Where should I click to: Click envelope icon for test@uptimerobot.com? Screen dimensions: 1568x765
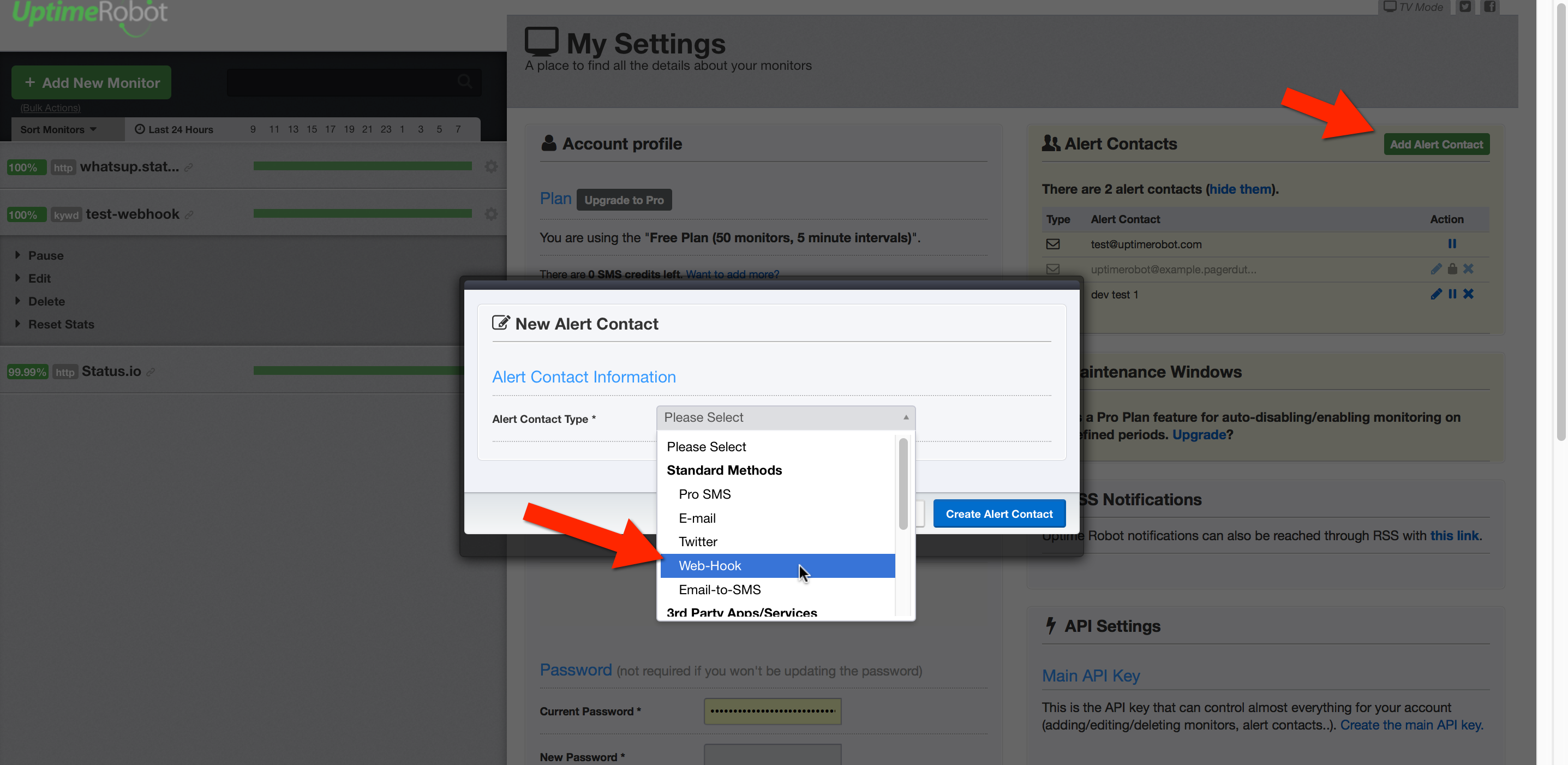tap(1052, 244)
